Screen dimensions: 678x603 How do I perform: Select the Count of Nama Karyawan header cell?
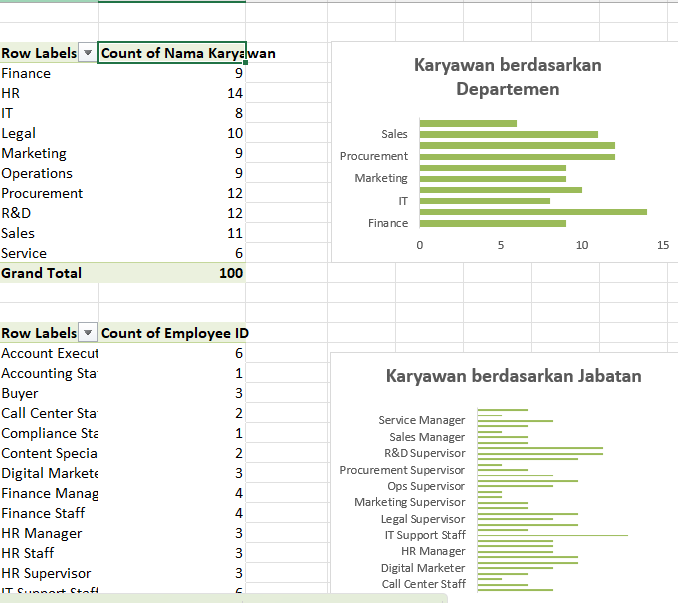coord(172,53)
